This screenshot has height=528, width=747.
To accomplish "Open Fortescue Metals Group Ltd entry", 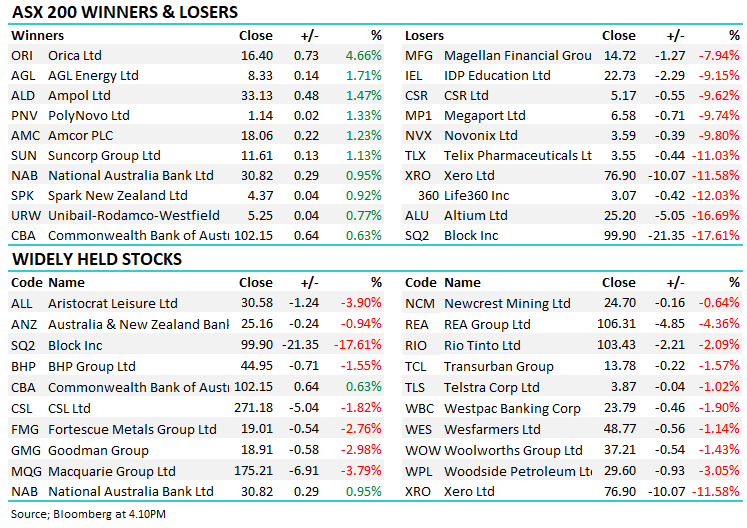I will pos(132,429).
